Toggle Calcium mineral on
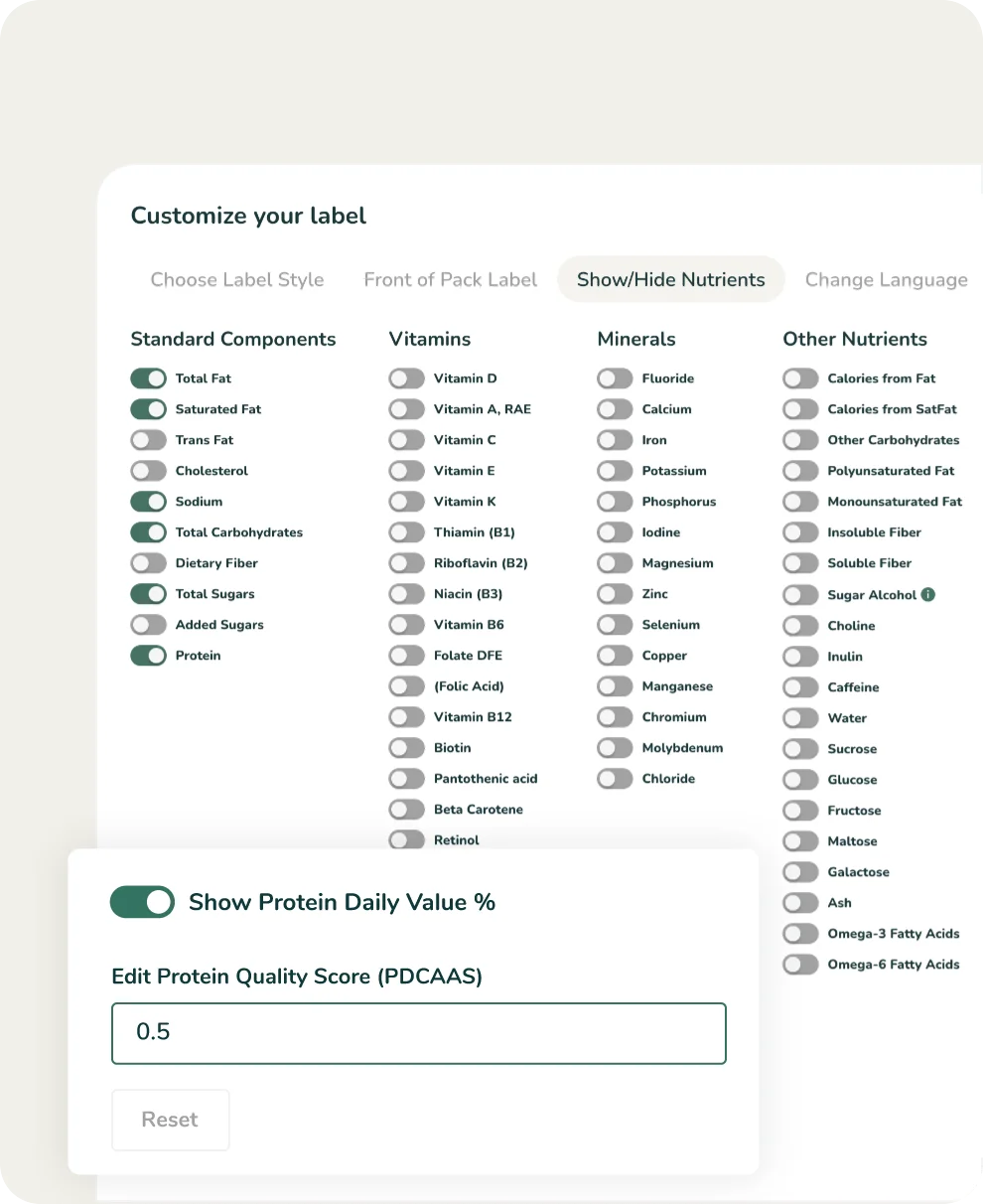The height and width of the screenshot is (1204, 983). tap(615, 409)
